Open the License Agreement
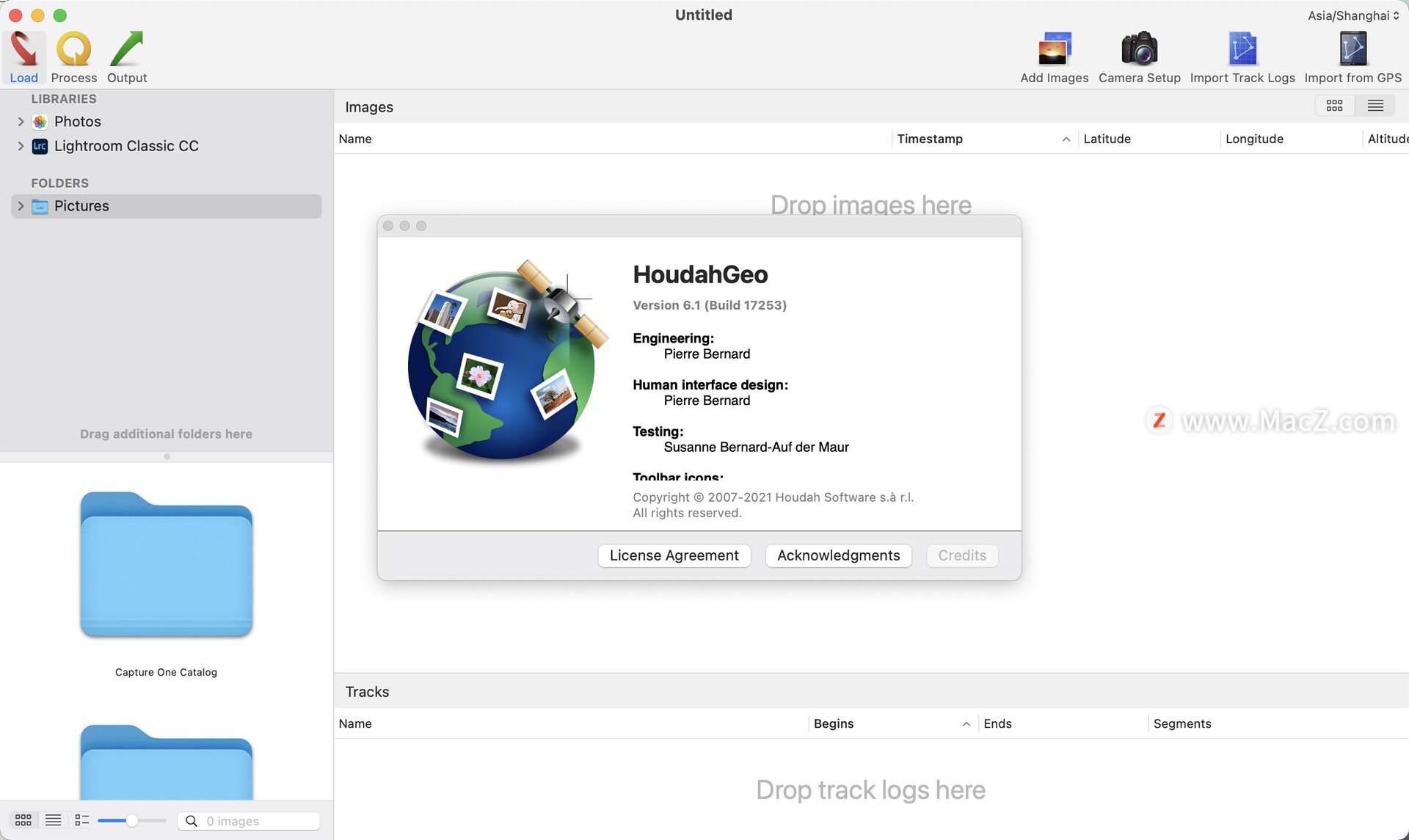 point(674,555)
